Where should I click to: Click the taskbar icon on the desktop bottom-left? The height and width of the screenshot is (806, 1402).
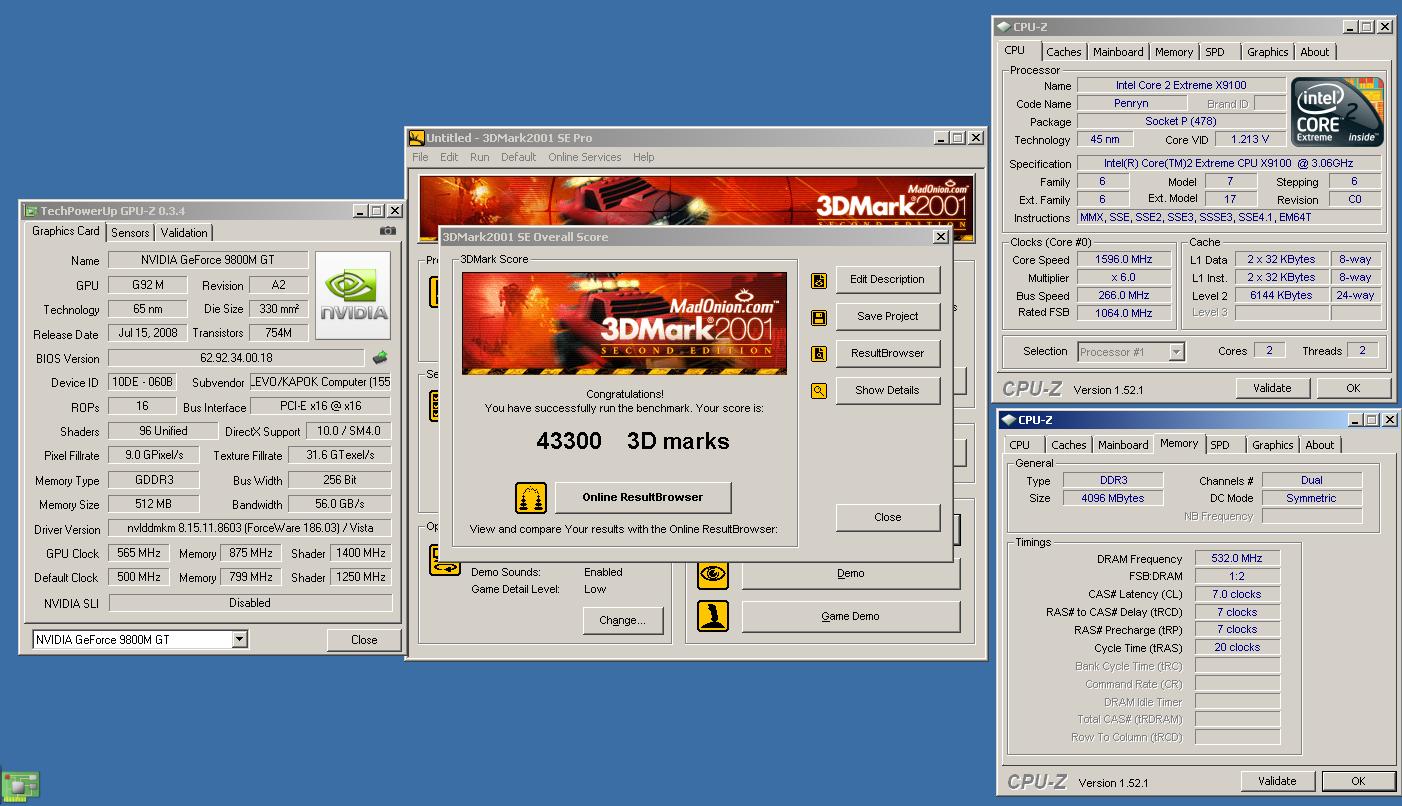tap(20, 786)
